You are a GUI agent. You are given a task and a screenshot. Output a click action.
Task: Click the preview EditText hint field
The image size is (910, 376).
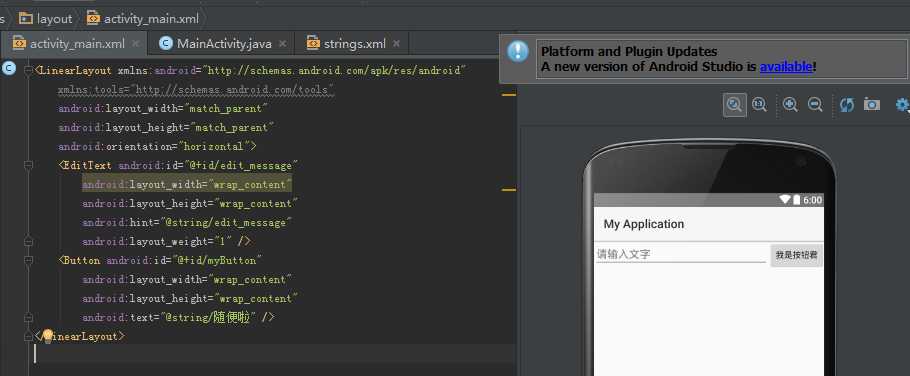point(681,254)
